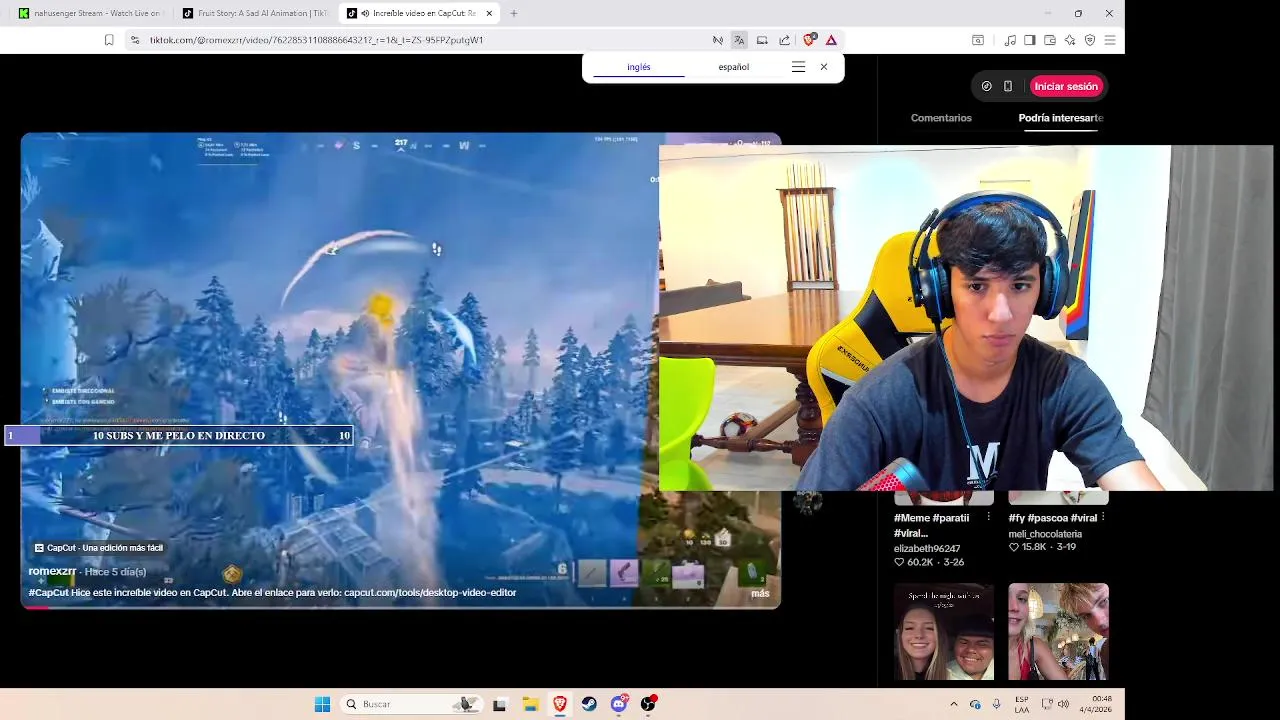Open ESP LAA language input switcher
Image resolution: width=1280 pixels, height=720 pixels.
[1022, 704]
